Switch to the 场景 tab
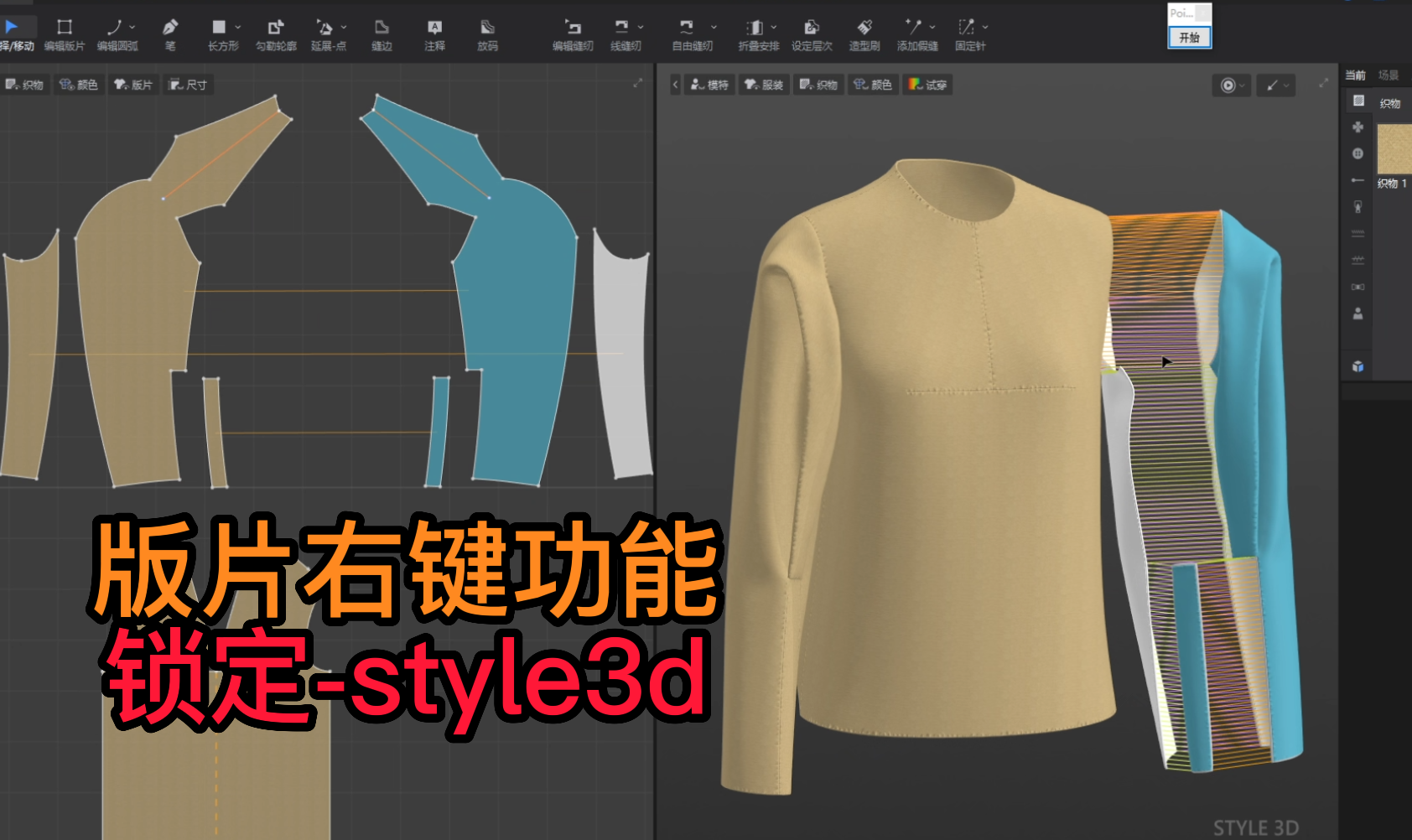Screen dimensions: 1412x840 1389,75
